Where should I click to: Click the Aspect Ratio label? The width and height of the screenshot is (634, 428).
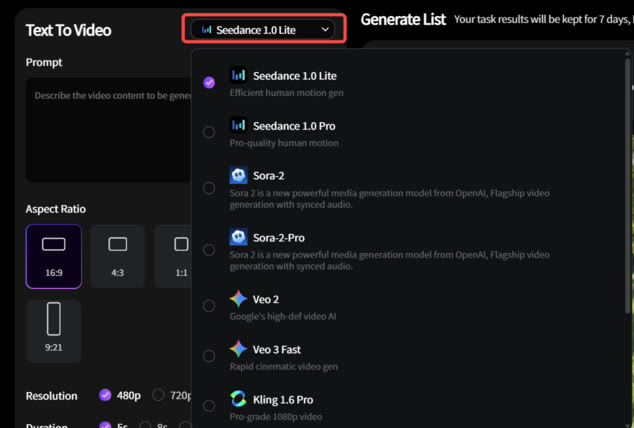[x=55, y=209]
